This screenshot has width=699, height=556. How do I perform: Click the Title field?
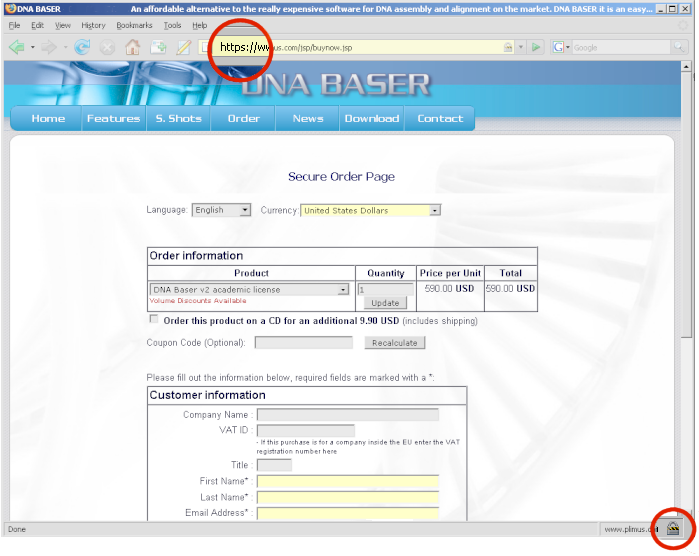(275, 465)
